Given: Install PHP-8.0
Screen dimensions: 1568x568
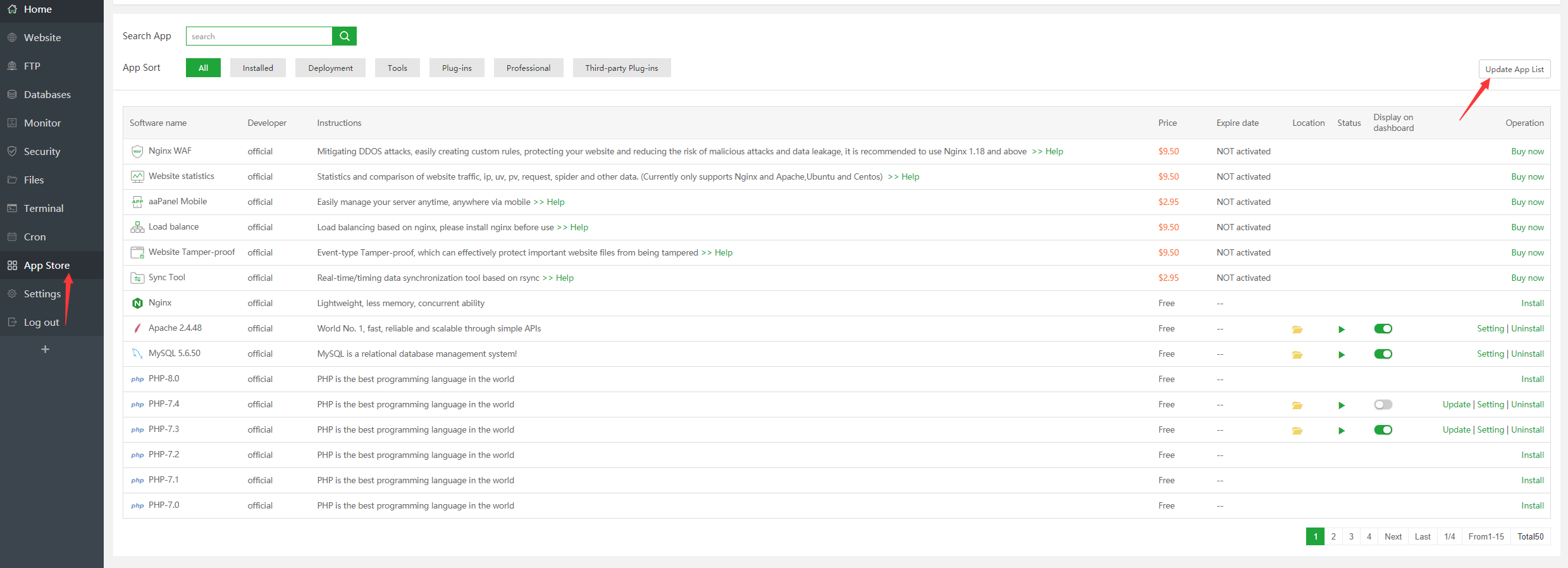Looking at the screenshot, I should tap(1533, 379).
